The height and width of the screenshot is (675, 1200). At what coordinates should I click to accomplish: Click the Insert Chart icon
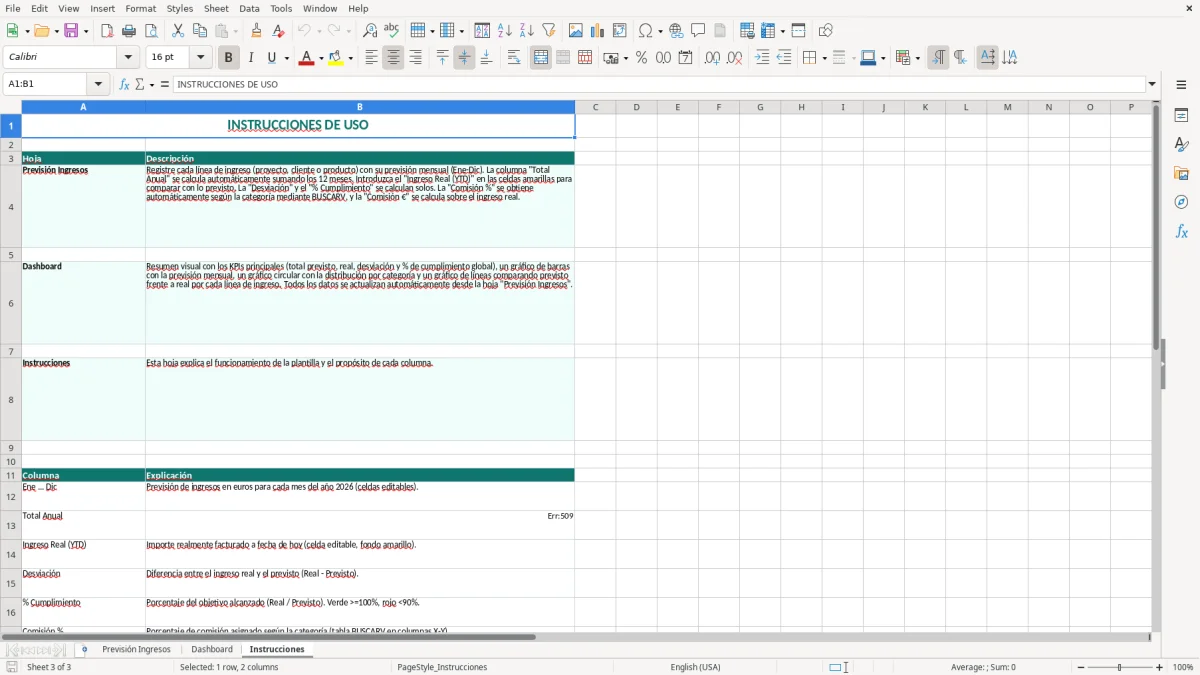point(598,31)
